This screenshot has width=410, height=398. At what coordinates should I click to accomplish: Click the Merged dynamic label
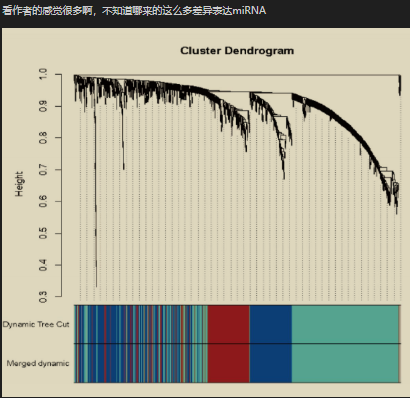coord(38,363)
